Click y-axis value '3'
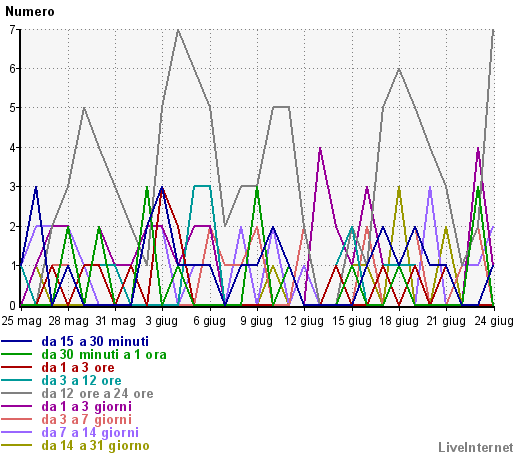Screen dimensions: 520x457 point(12,187)
